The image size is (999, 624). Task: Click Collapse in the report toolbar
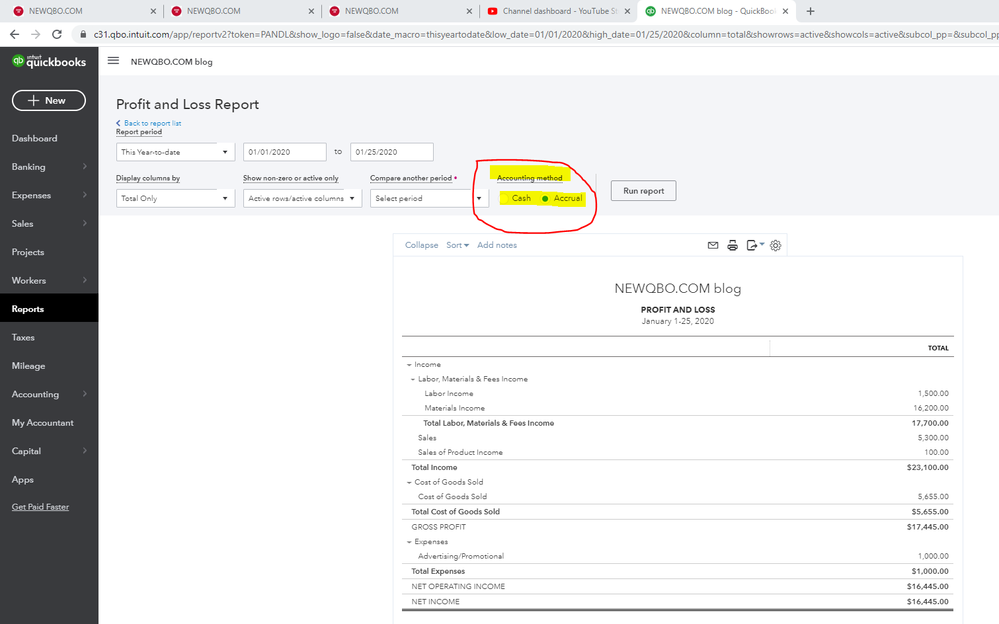point(422,245)
